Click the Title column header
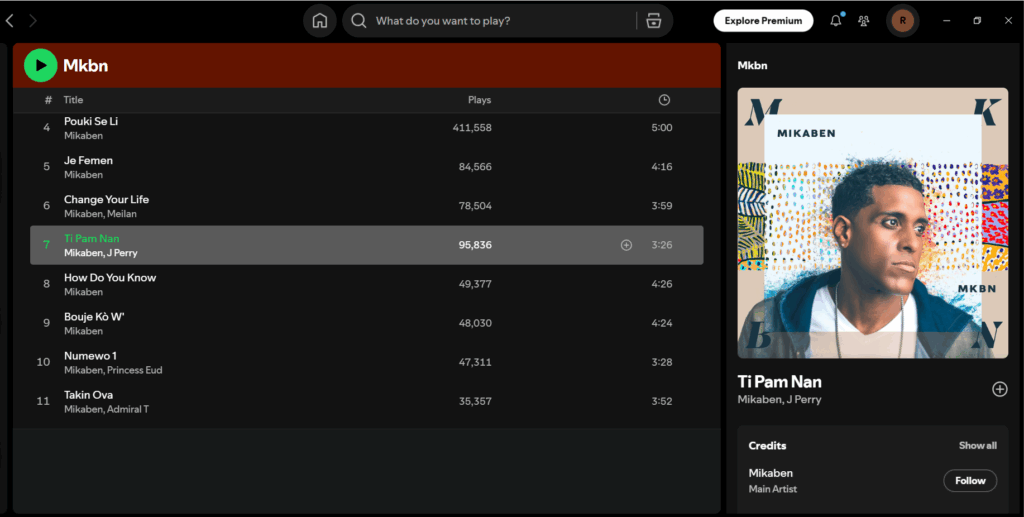This screenshot has height=517, width=1024. [x=73, y=100]
